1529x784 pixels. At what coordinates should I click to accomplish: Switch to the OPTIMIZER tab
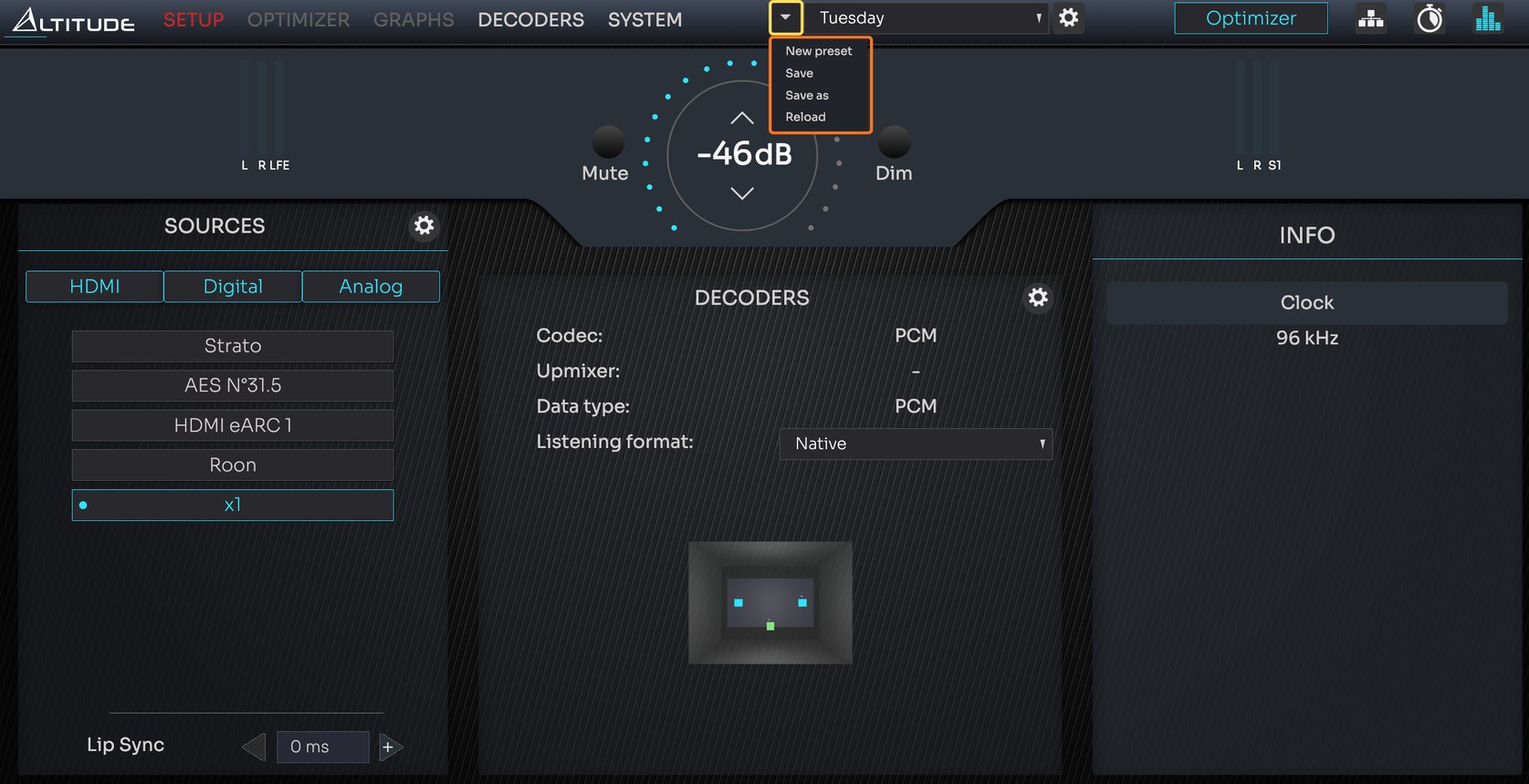(298, 19)
